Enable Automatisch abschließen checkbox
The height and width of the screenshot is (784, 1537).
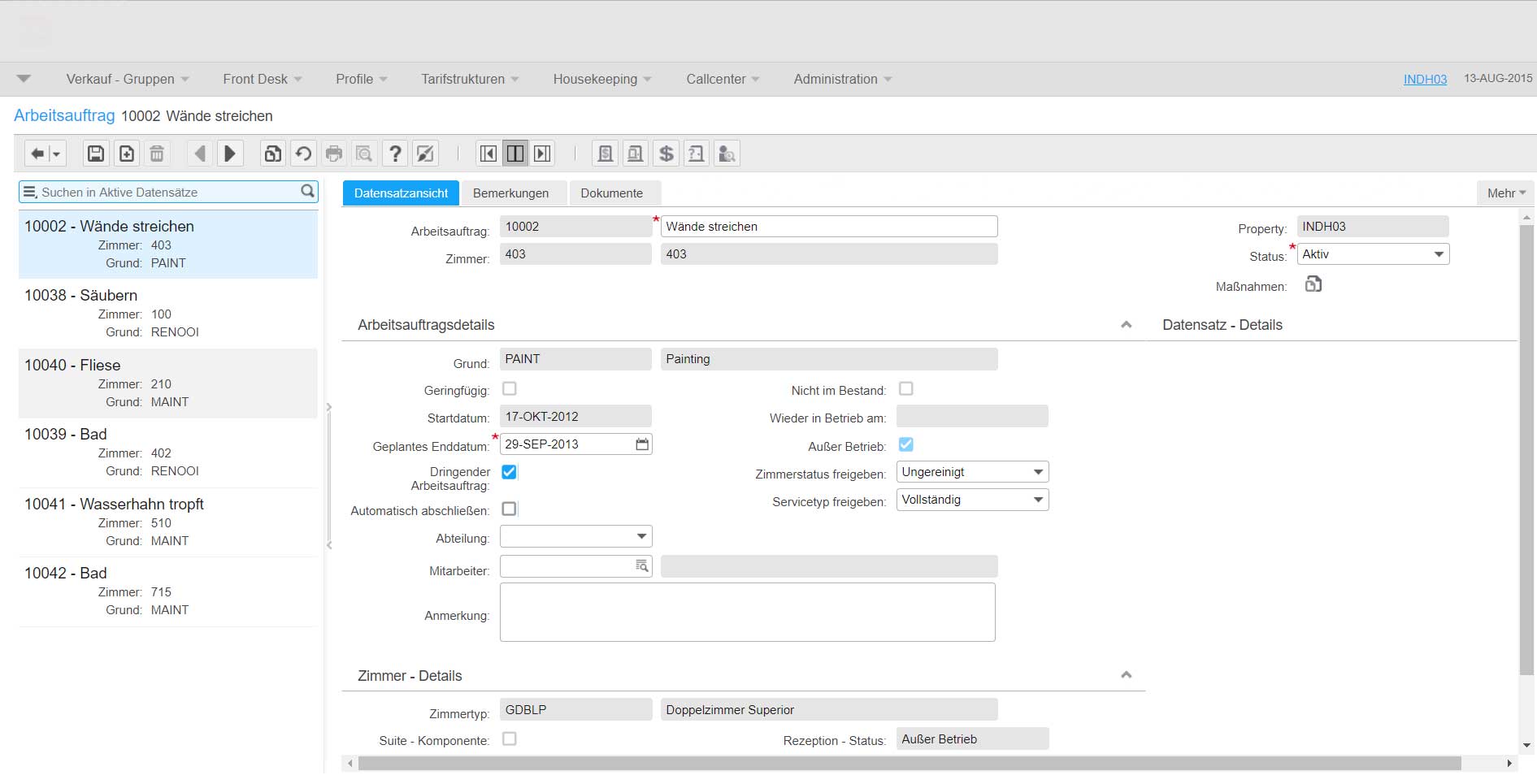[510, 509]
